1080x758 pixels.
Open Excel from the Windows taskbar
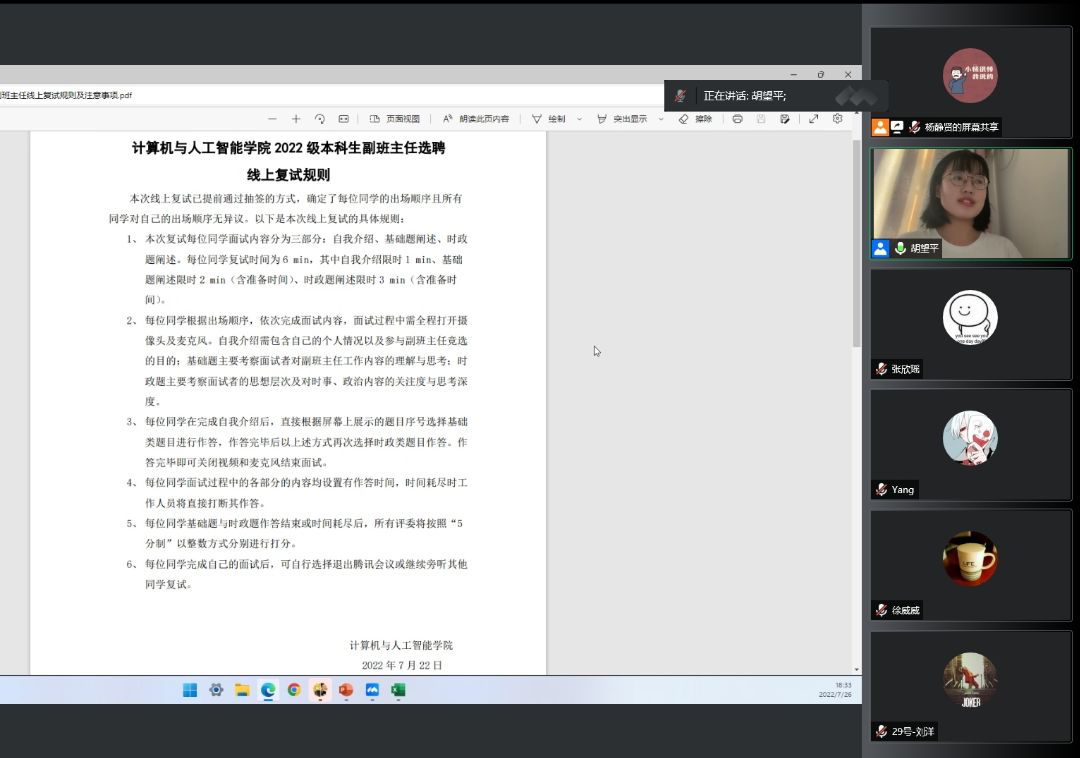(x=398, y=690)
